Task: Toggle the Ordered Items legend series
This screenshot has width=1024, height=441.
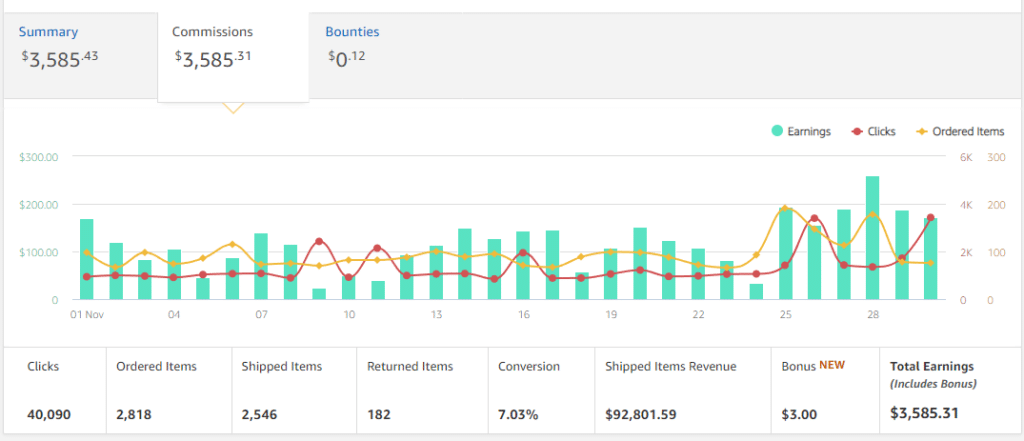Action: pos(960,131)
